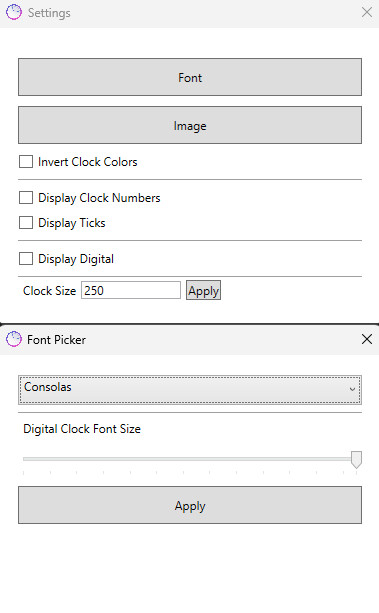Click Apply beside the Clock Size field
Screen dimensions: 379x613
(203, 290)
